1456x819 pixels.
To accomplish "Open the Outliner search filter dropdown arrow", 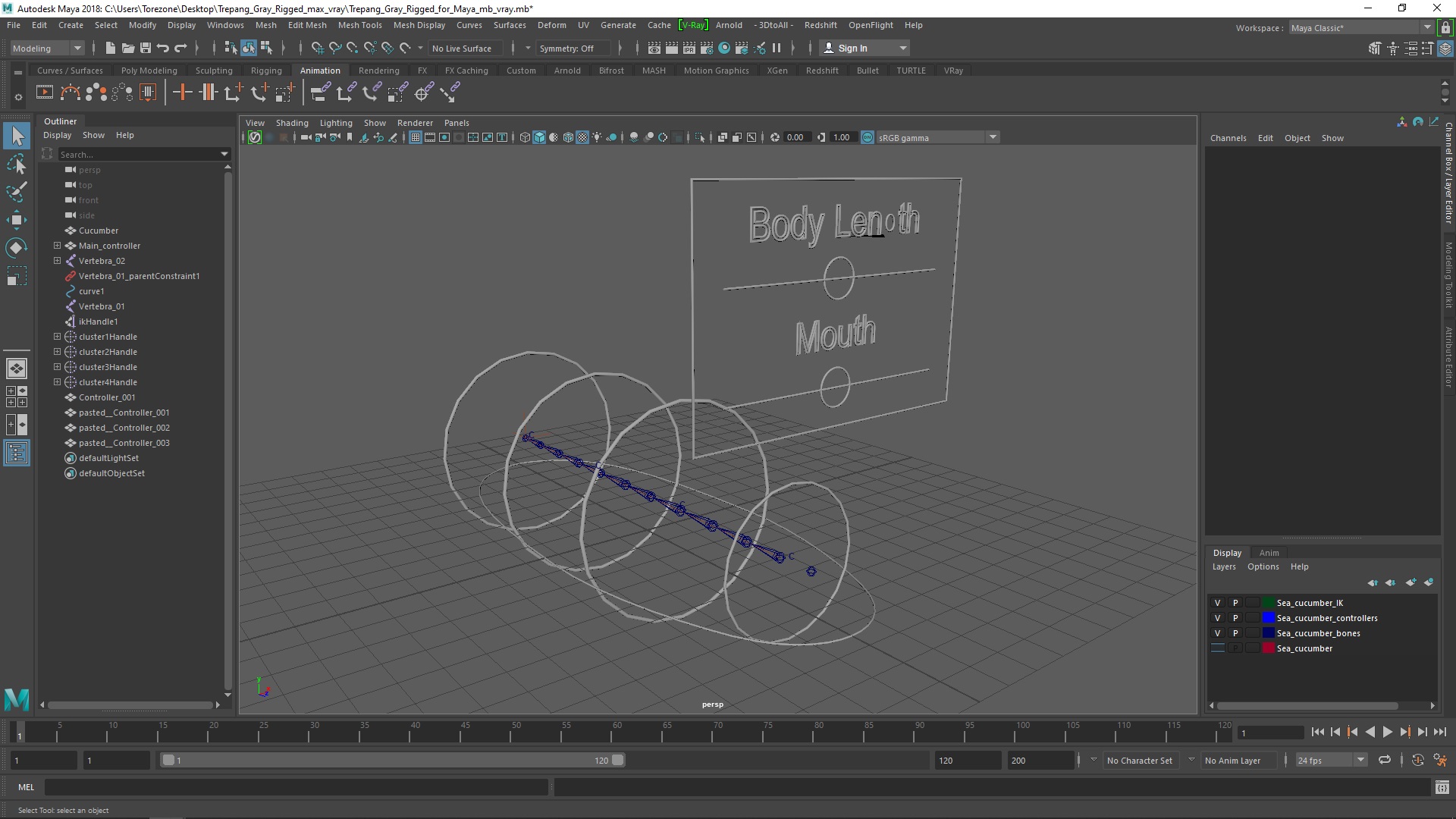I will tap(224, 154).
